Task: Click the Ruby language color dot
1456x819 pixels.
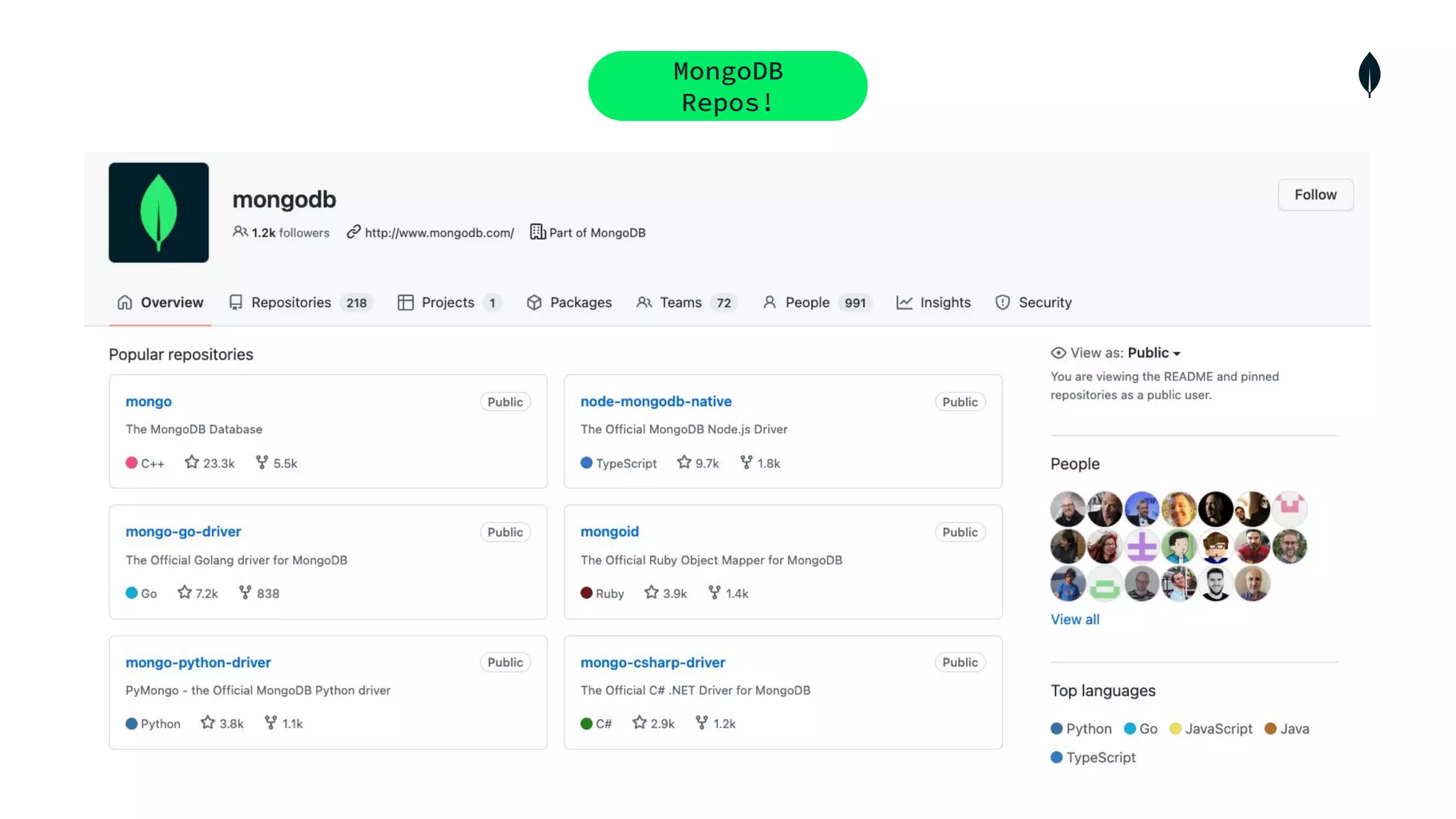Action: (x=587, y=593)
